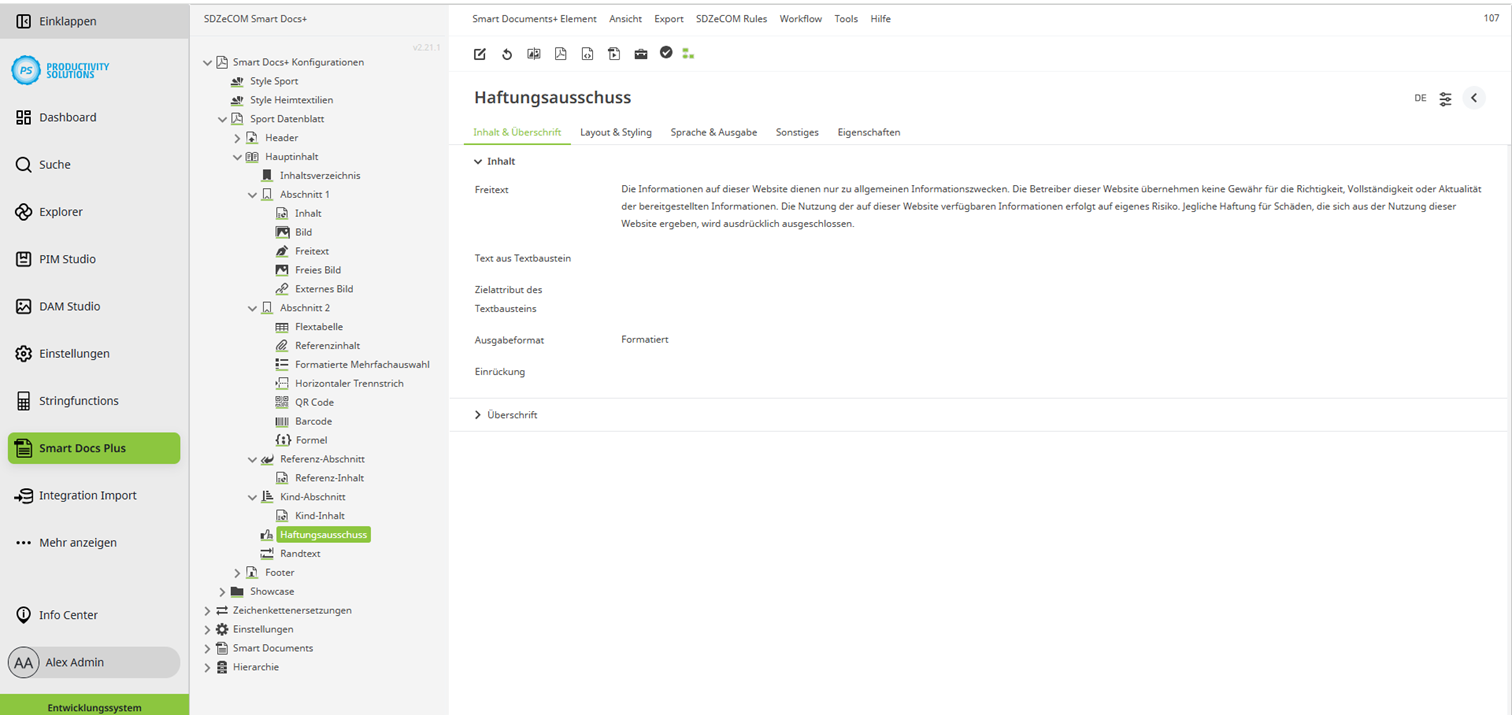Open the filter settings icon near DE
The image size is (1512, 715).
pos(1444,98)
